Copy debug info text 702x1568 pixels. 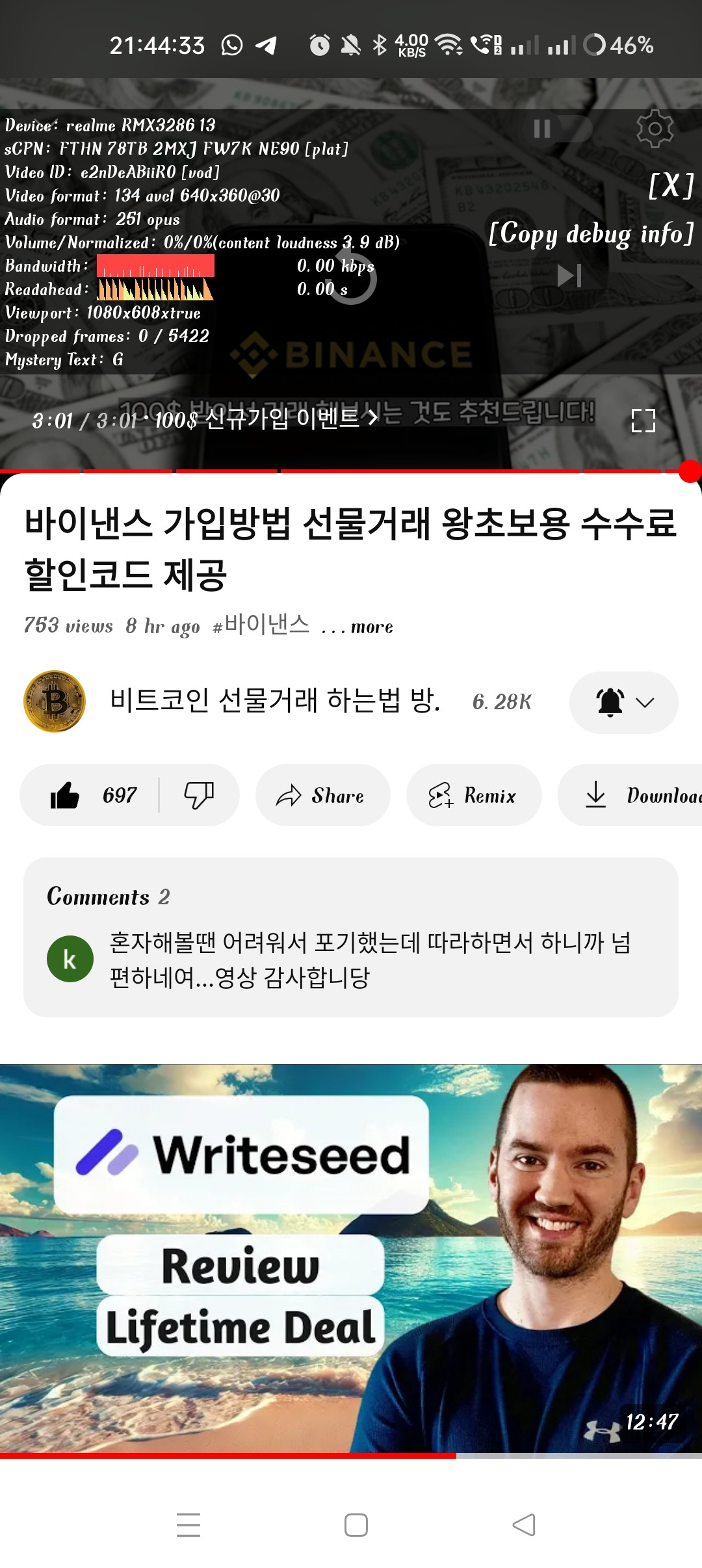[591, 234]
